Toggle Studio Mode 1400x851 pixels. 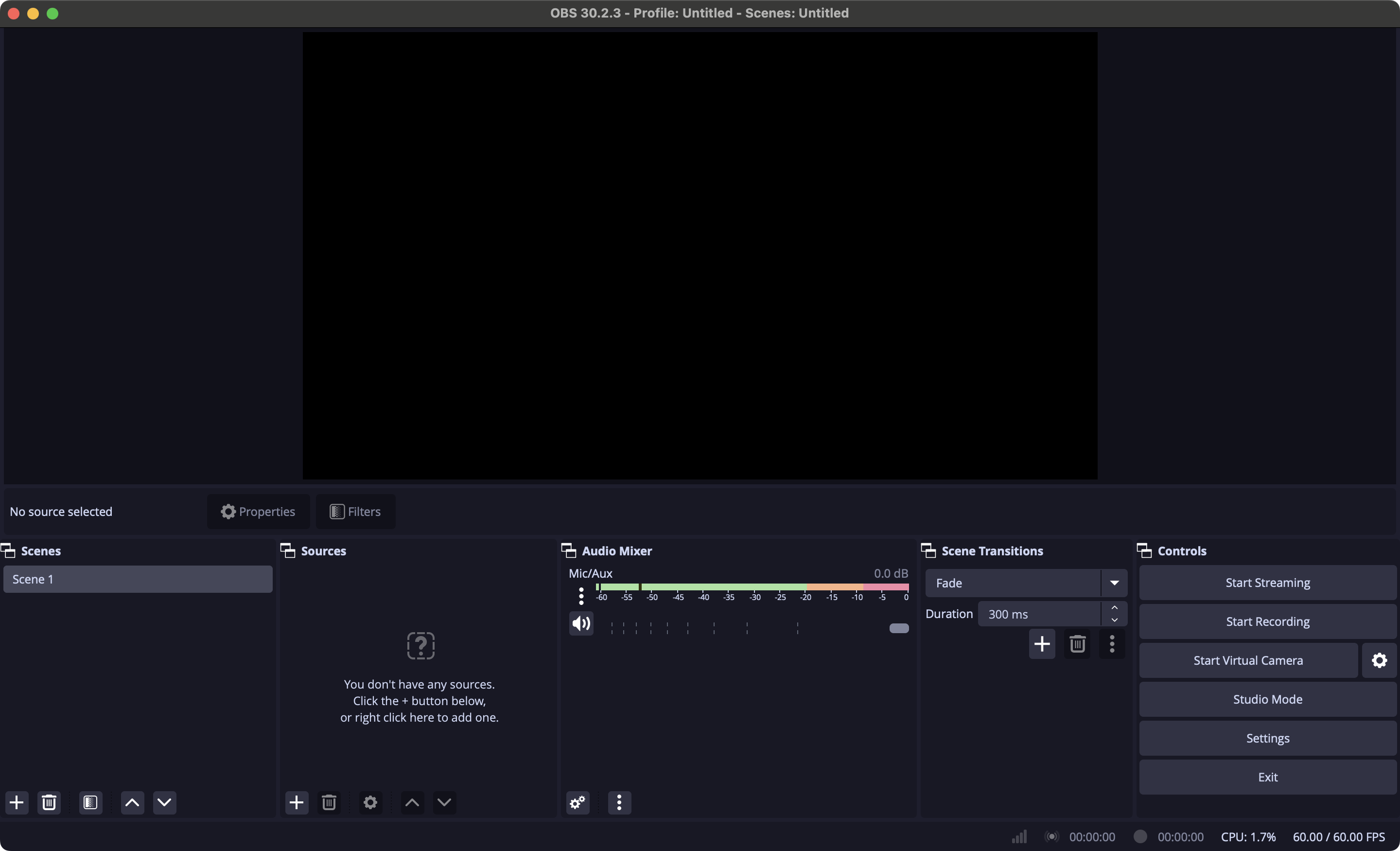[1267, 699]
